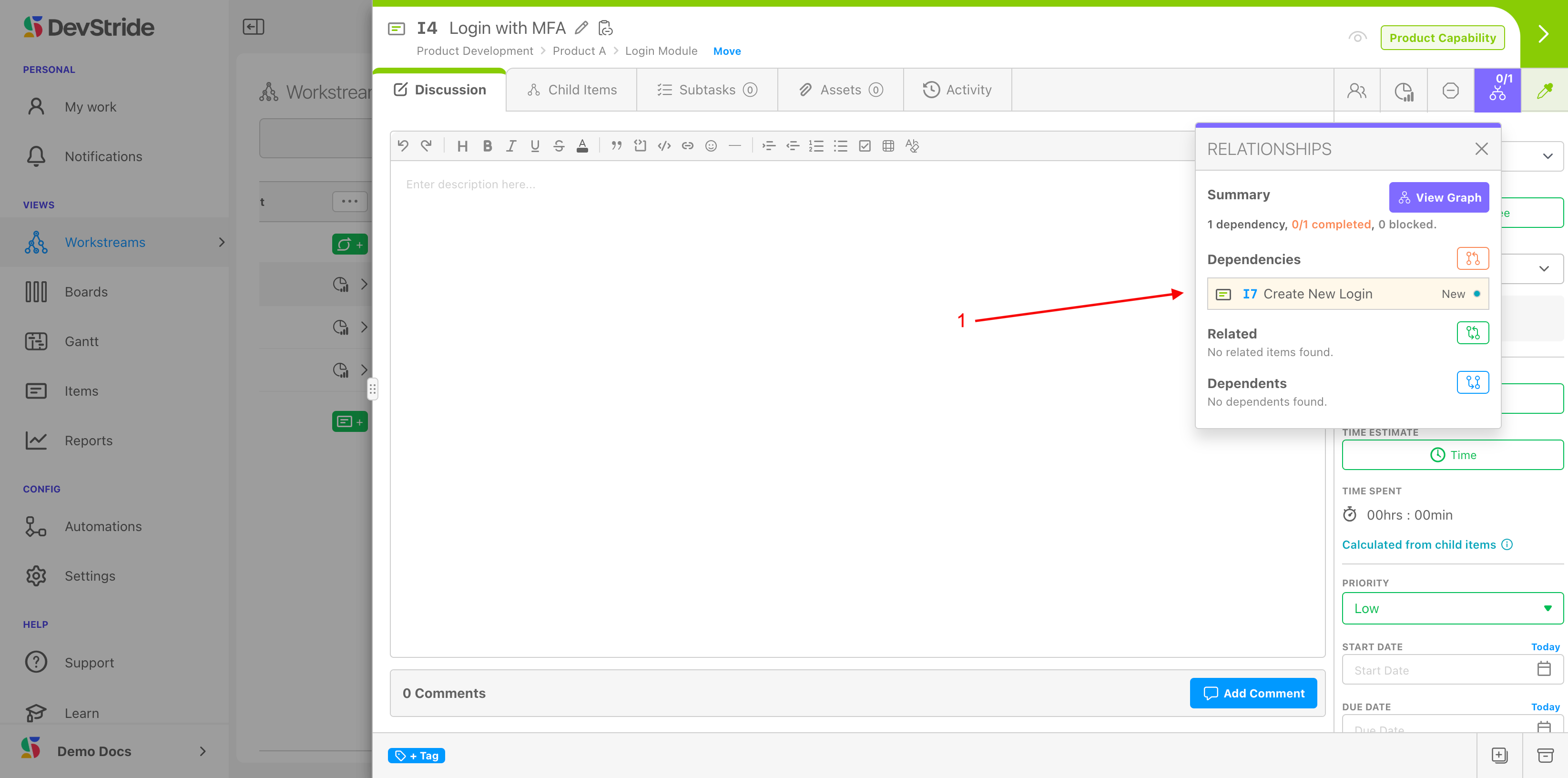Screen dimensions: 1568x778
Task: Toggle the watch item eye icon
Action: click(1357, 38)
